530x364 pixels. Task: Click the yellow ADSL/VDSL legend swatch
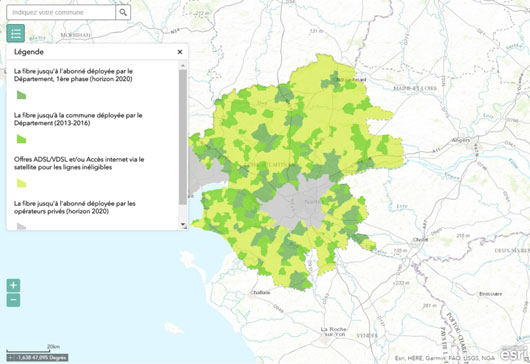21,183
